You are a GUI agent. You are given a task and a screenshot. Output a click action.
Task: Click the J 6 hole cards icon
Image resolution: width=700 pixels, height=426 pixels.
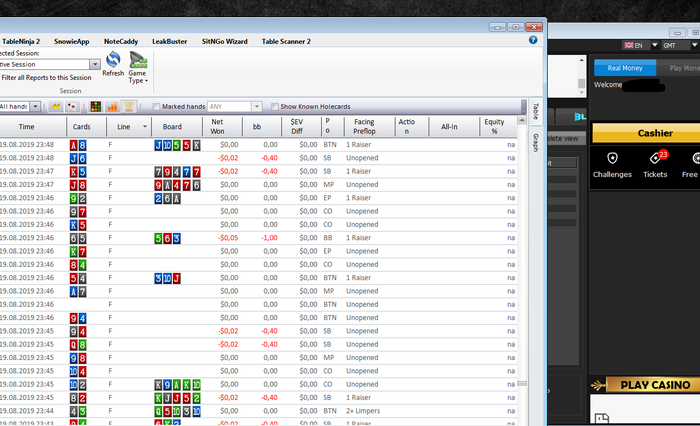click(x=78, y=158)
